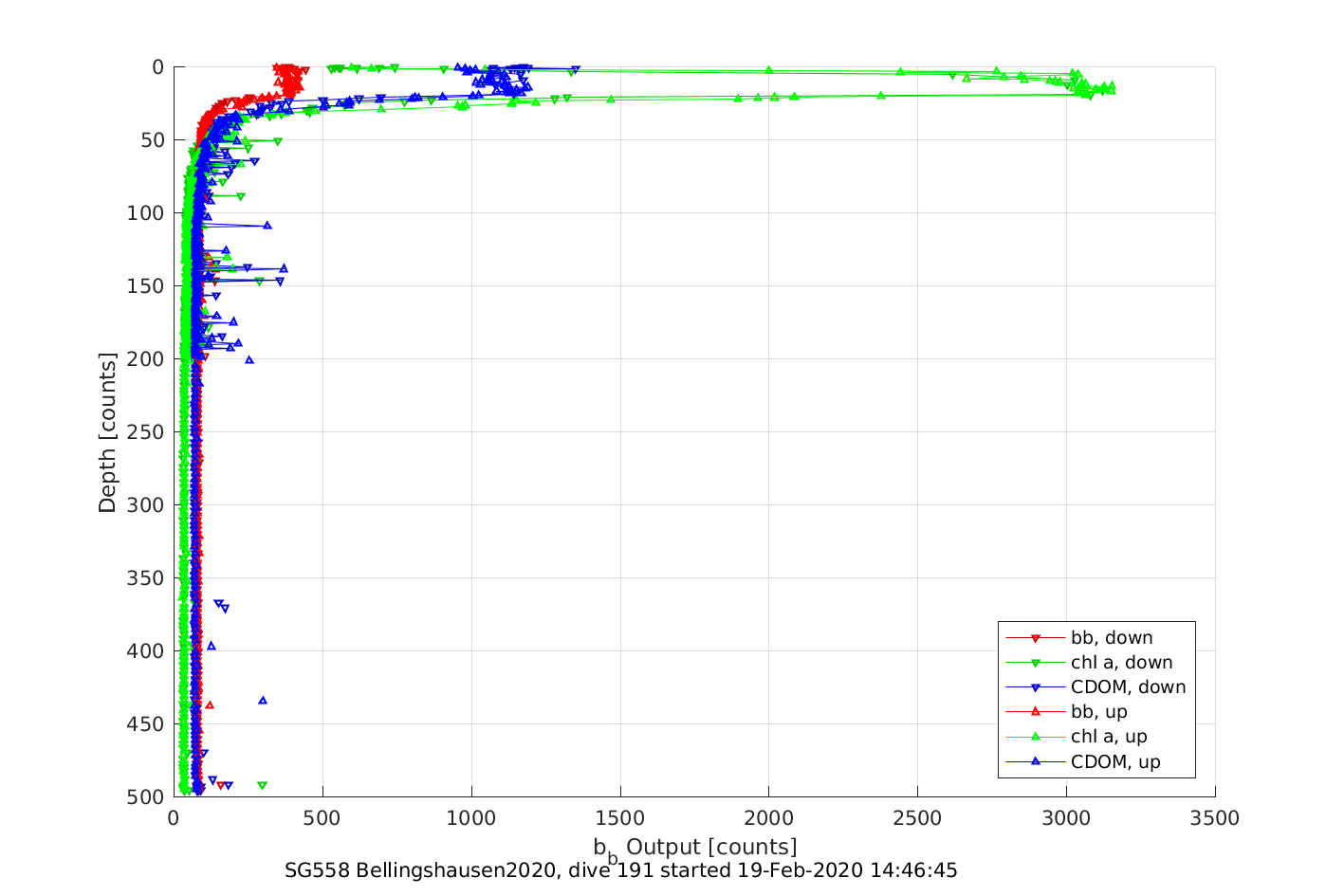1344x896 pixels.
Task: Click the 'bb Output [counts]' x-axis label
Action: [x=695, y=848]
